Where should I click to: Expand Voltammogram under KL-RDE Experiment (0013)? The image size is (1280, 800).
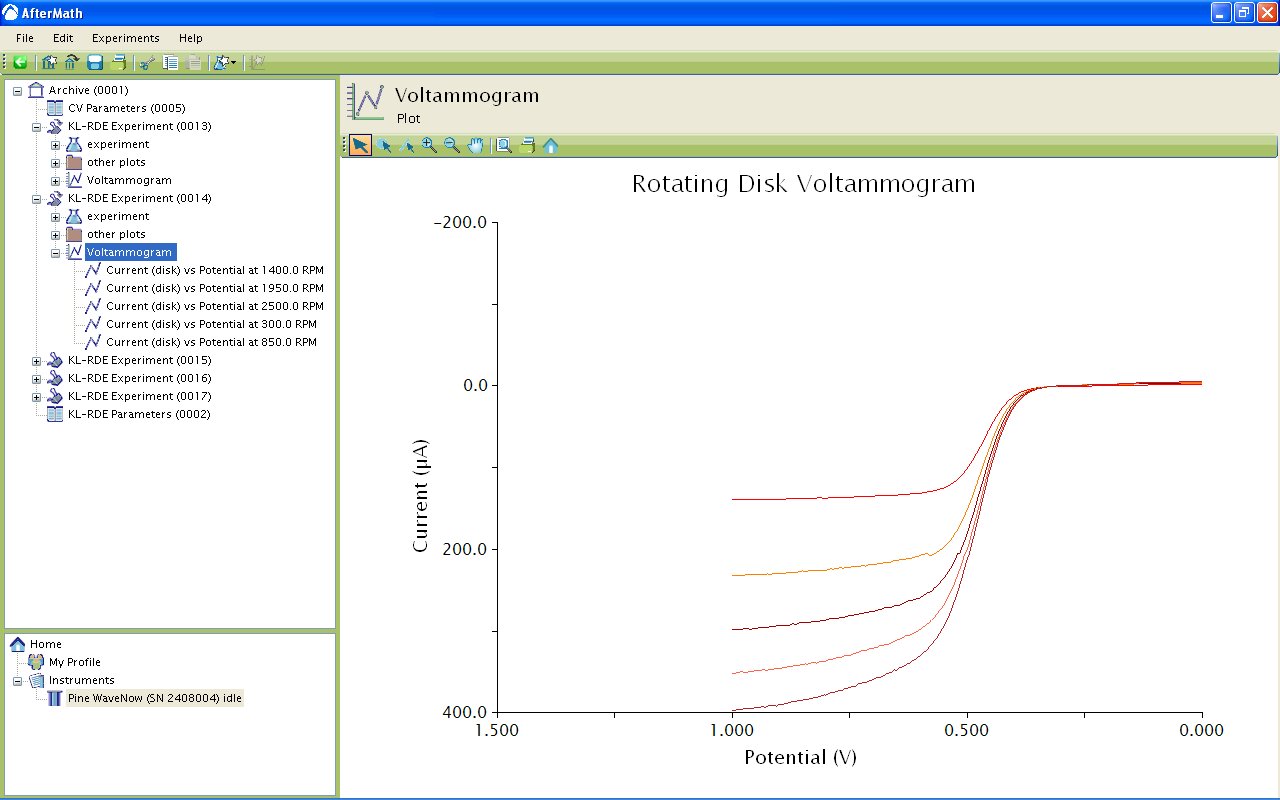tap(56, 180)
